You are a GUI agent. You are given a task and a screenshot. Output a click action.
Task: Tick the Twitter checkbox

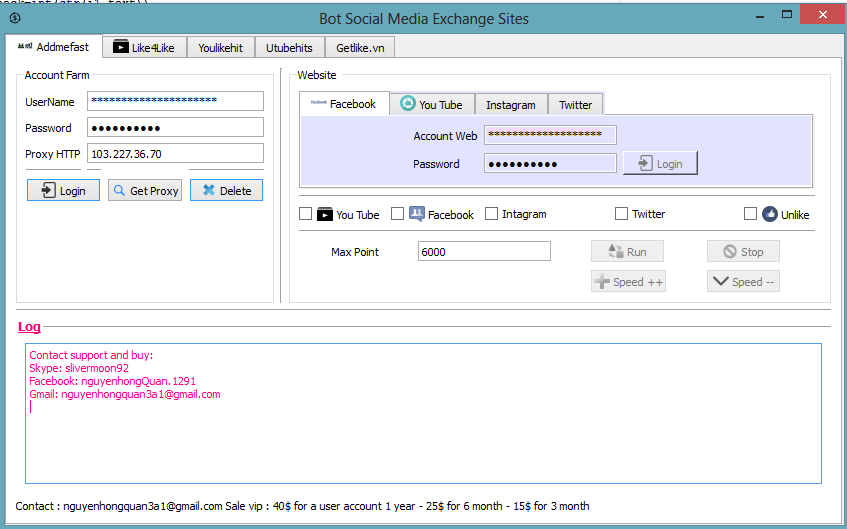621,214
